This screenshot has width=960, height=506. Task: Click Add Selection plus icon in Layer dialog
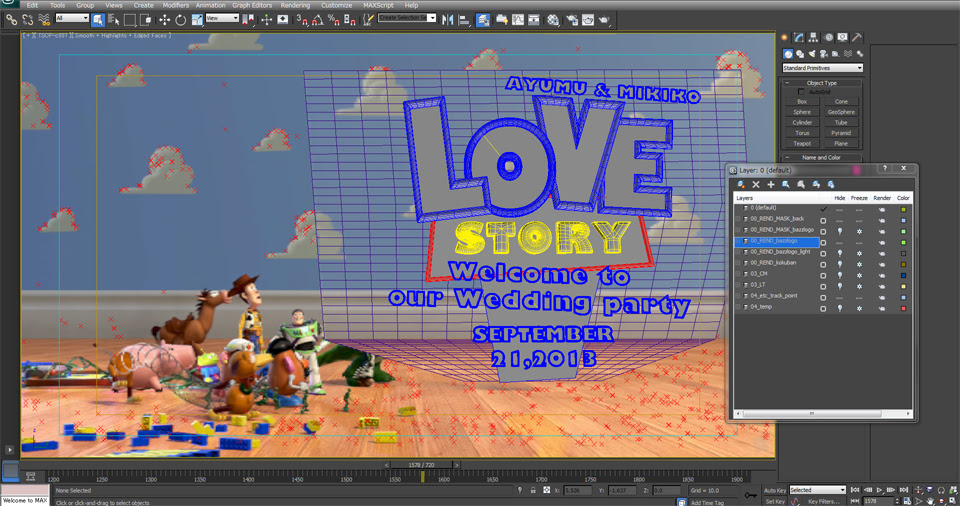(x=771, y=184)
